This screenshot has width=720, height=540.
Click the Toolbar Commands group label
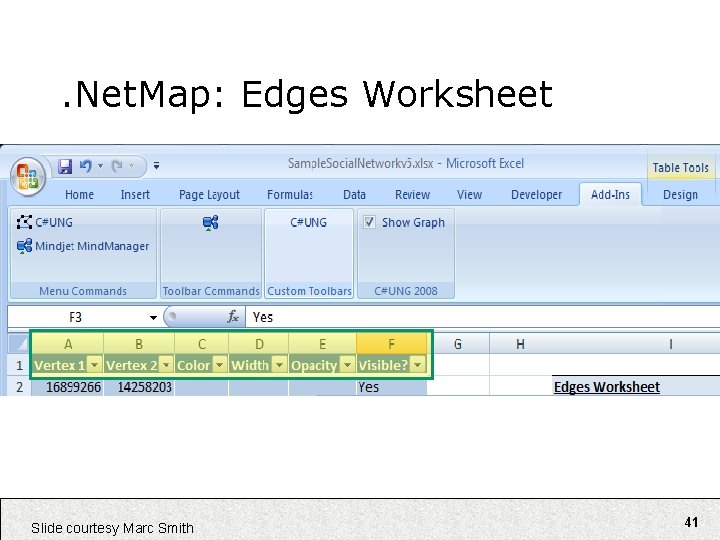[211, 291]
